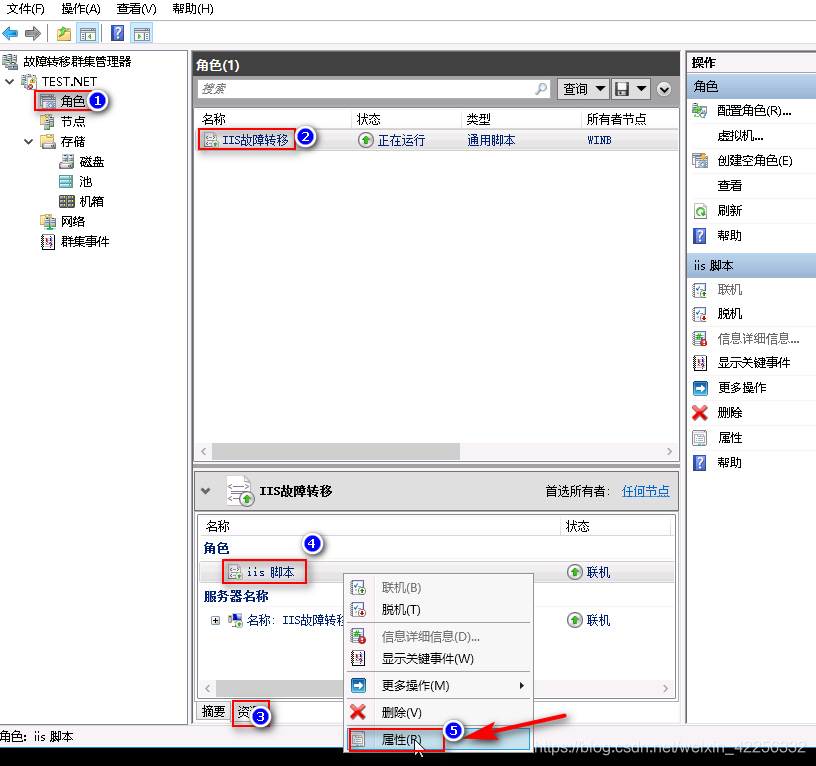Open the 文件(F) menu
The height and width of the screenshot is (766, 816).
pos(26,9)
